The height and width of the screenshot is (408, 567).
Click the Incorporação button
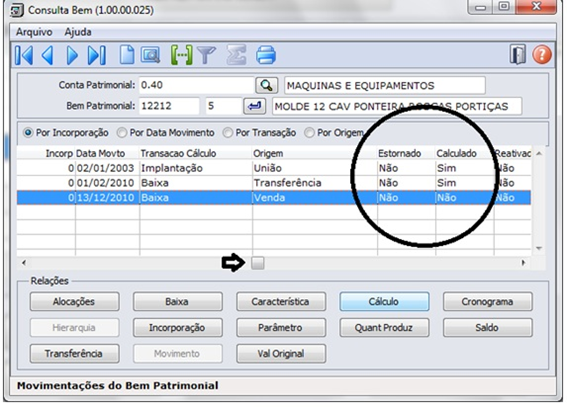coord(178,328)
